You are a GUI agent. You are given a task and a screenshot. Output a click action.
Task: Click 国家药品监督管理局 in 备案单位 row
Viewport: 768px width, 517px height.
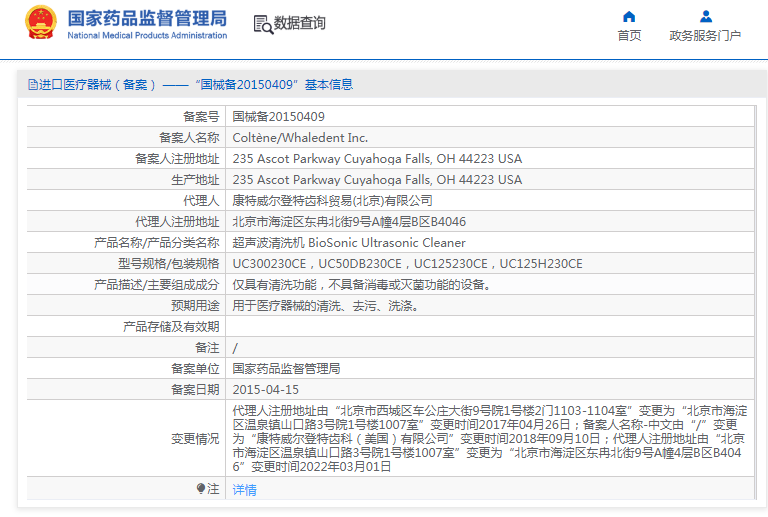(x=287, y=369)
